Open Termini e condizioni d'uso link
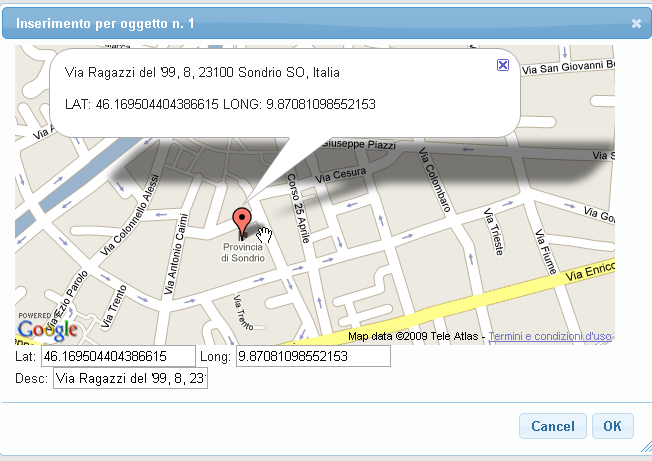 pos(550,336)
